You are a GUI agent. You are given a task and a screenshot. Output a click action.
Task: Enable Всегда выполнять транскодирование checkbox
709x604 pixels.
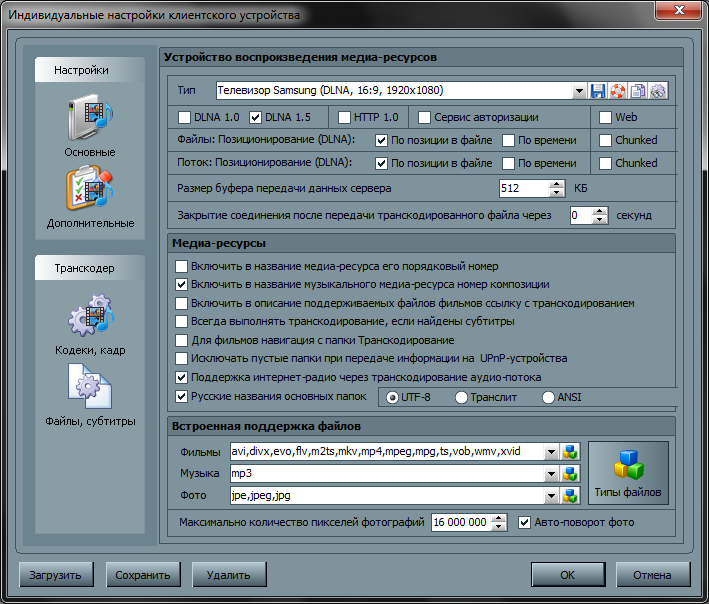coord(181,322)
